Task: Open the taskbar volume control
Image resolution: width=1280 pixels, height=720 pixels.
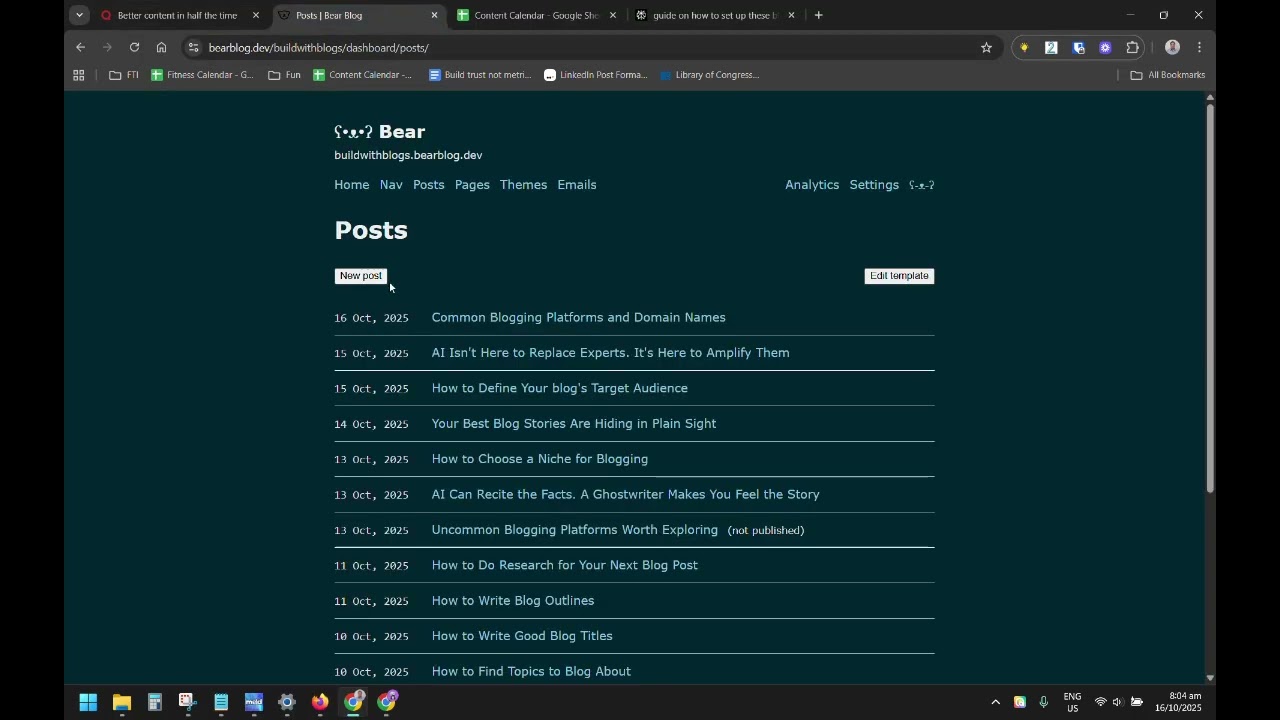Action: (x=1117, y=702)
